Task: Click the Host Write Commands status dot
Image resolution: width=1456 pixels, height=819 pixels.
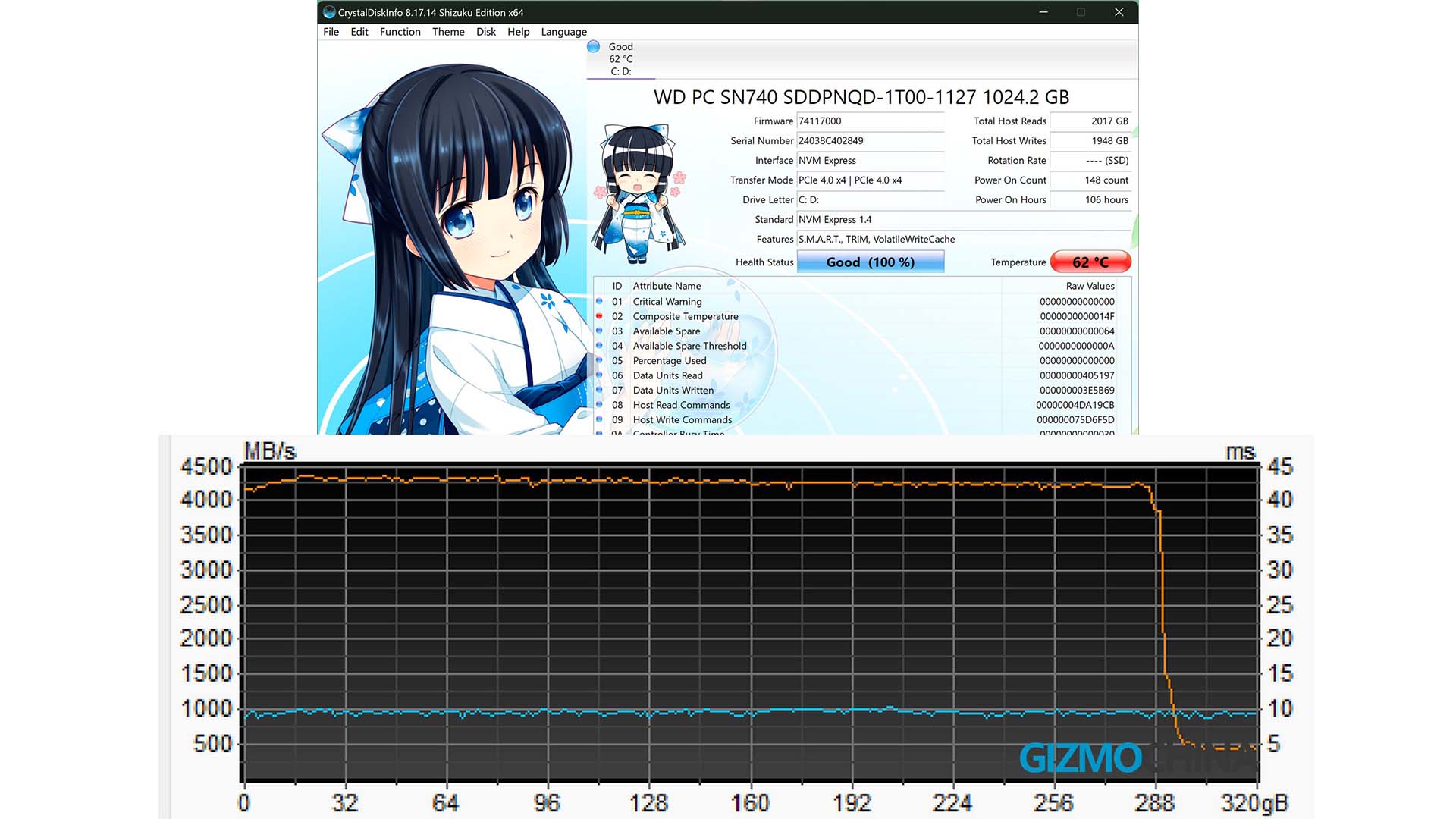Action: (599, 419)
